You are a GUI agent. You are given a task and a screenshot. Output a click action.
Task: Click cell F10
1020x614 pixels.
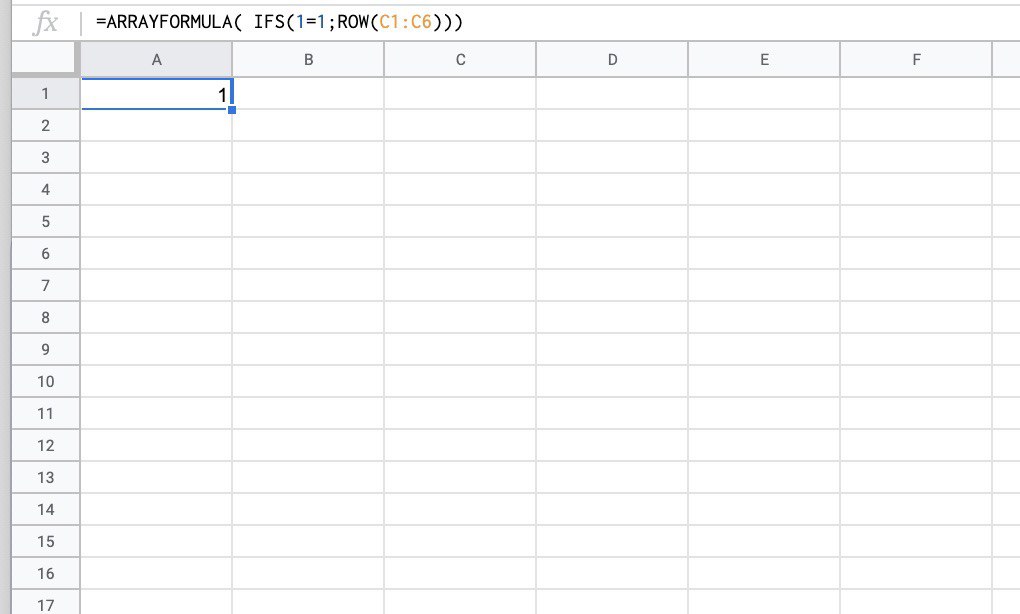pos(917,381)
